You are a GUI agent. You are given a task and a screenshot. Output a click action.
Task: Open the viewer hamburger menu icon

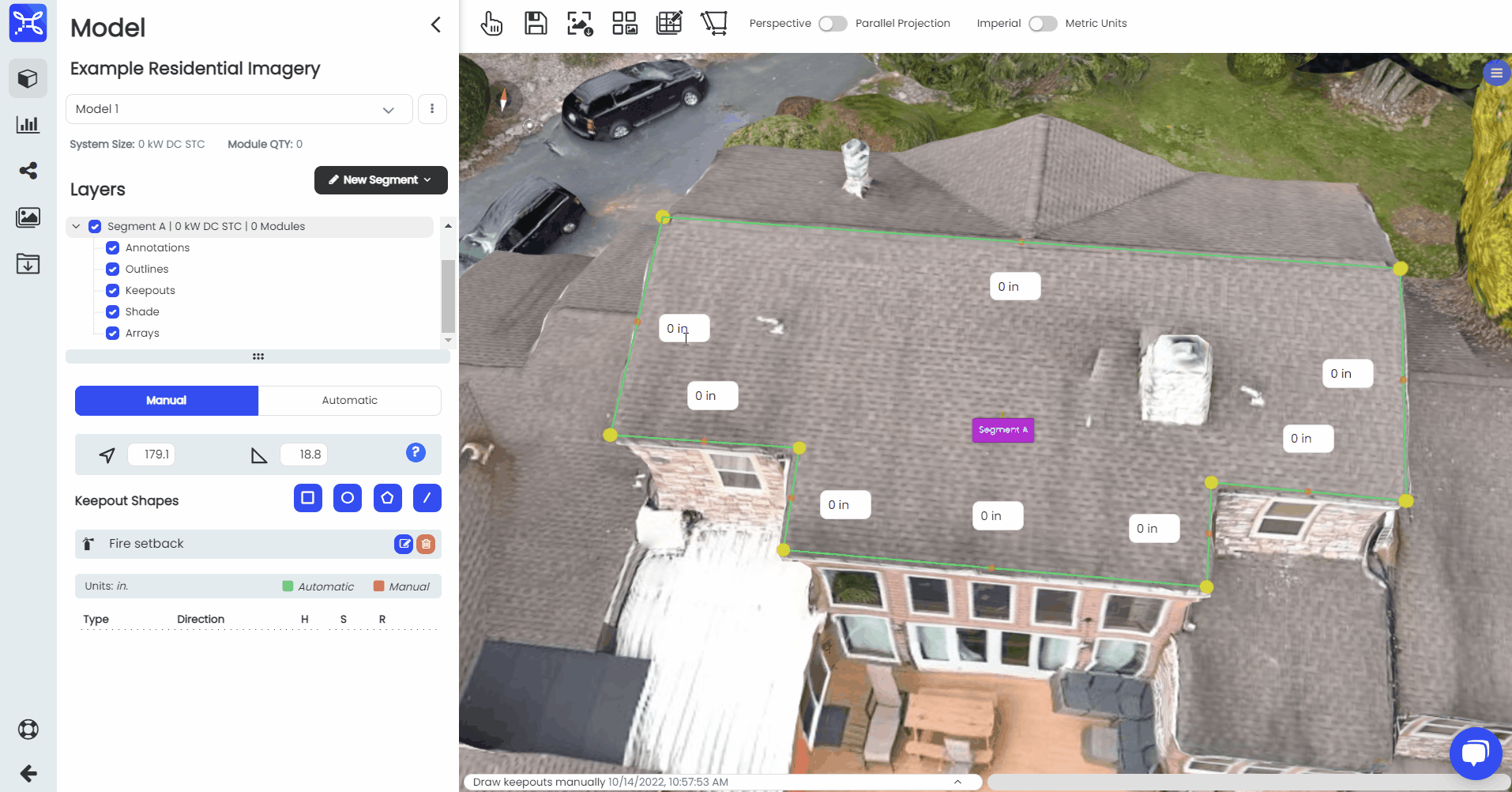tap(1496, 73)
